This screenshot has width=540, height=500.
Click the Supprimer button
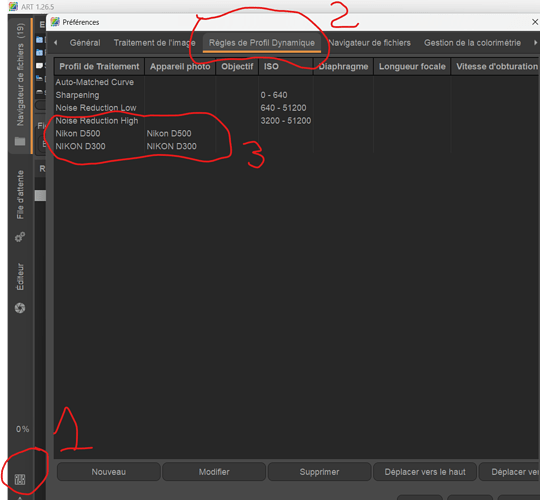pyautogui.click(x=319, y=472)
